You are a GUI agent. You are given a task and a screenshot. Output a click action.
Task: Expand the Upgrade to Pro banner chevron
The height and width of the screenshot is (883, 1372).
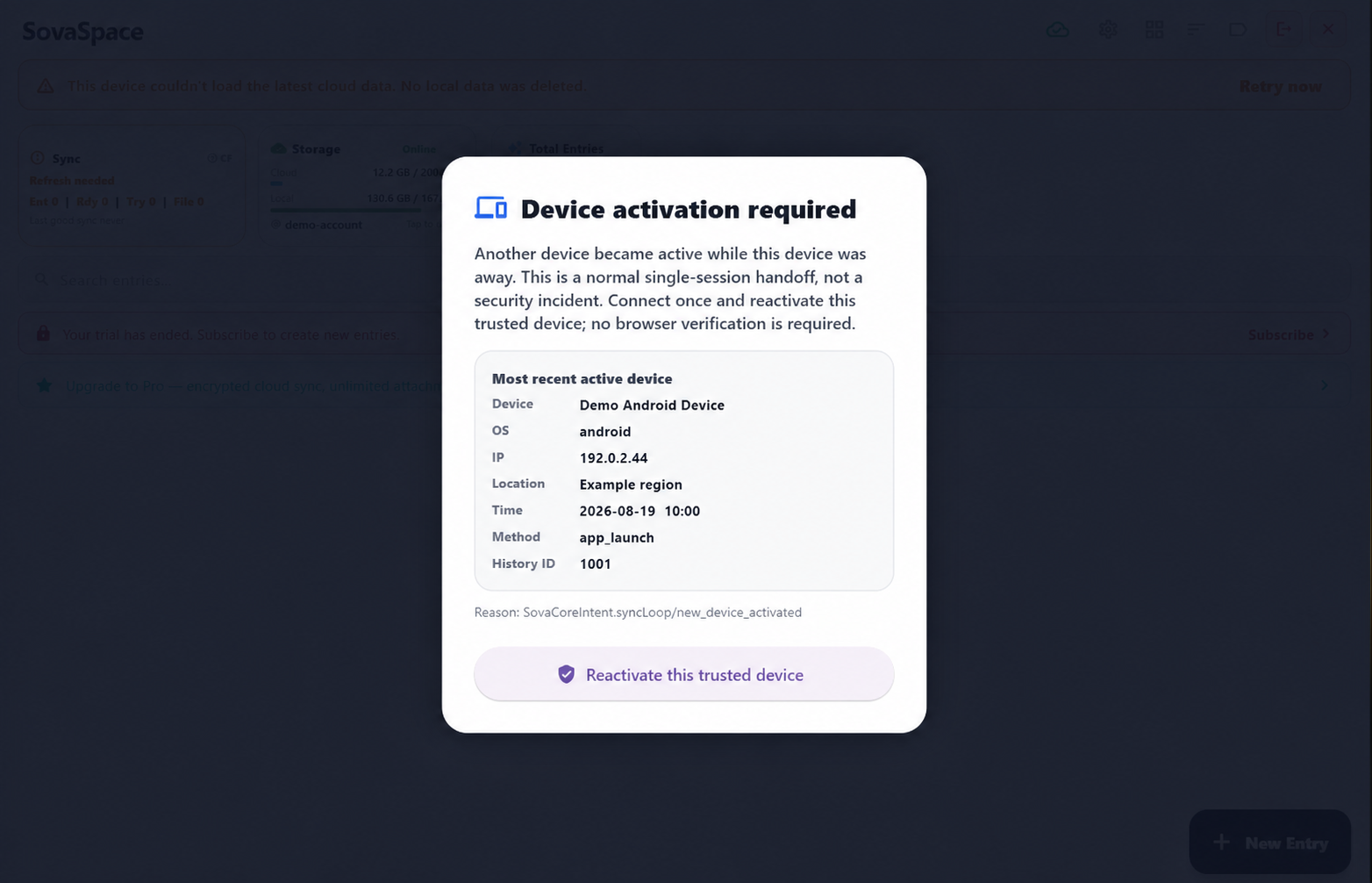[x=1325, y=385]
